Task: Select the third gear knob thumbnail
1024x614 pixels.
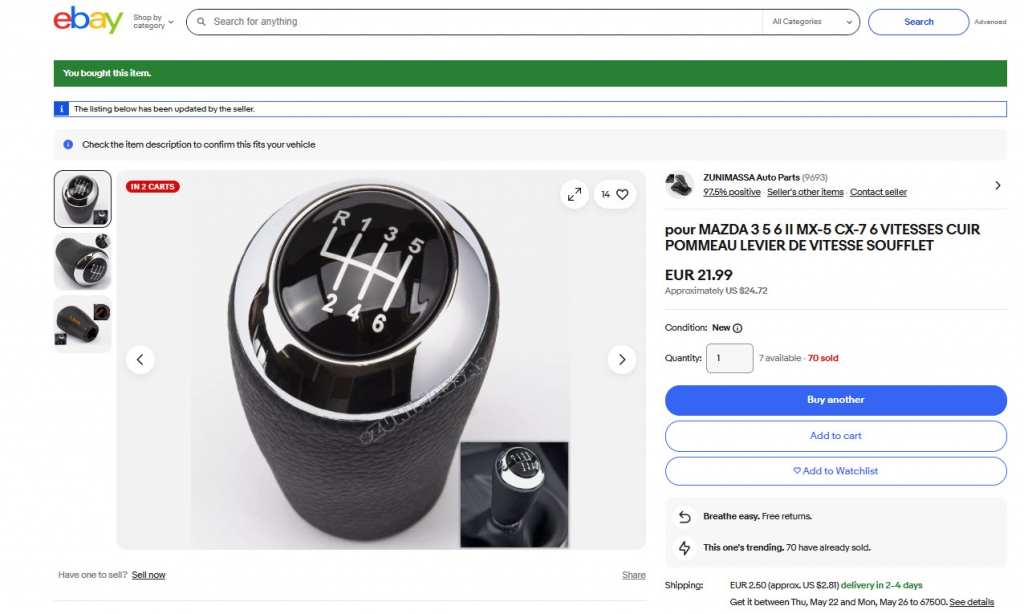Action: [x=82, y=324]
